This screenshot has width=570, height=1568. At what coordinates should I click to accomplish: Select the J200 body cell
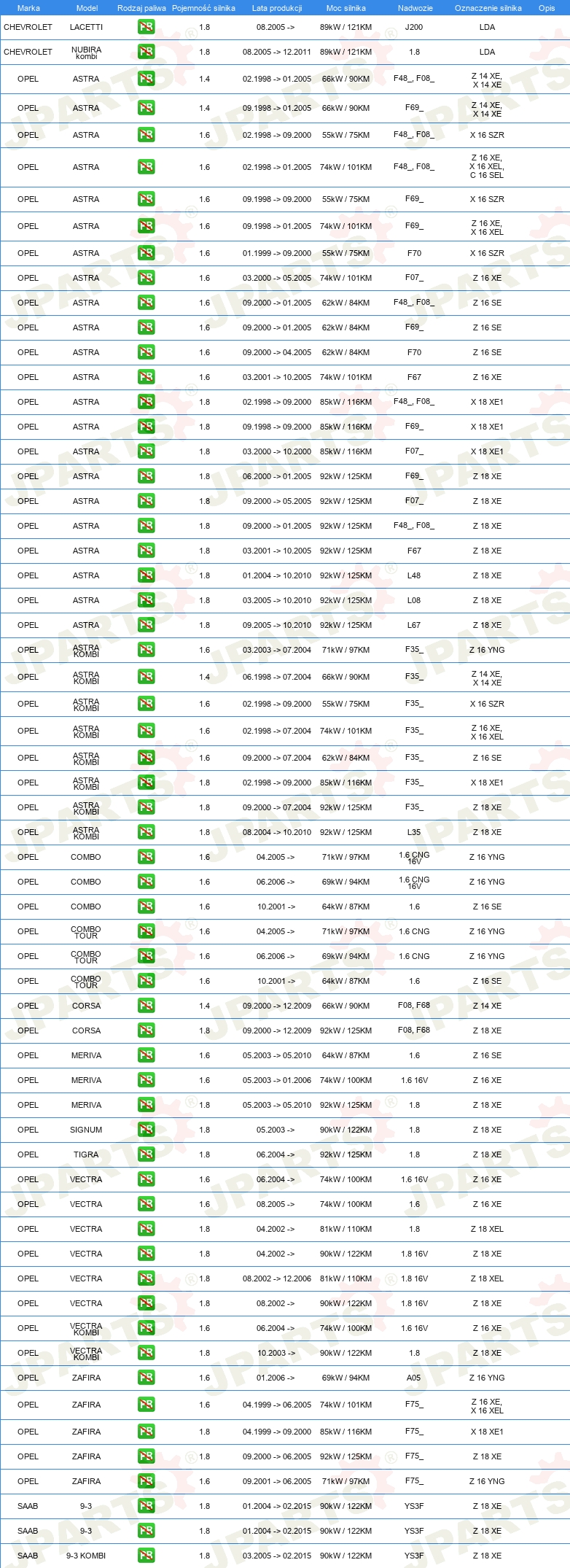[x=414, y=27]
